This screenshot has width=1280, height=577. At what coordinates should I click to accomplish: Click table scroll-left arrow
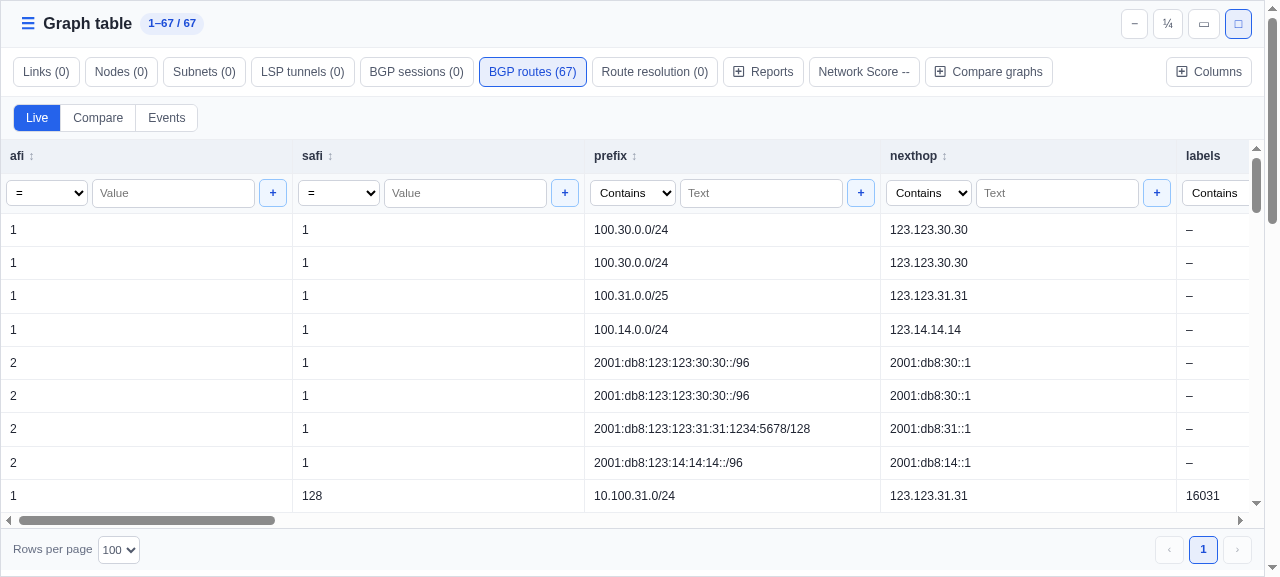(8, 520)
